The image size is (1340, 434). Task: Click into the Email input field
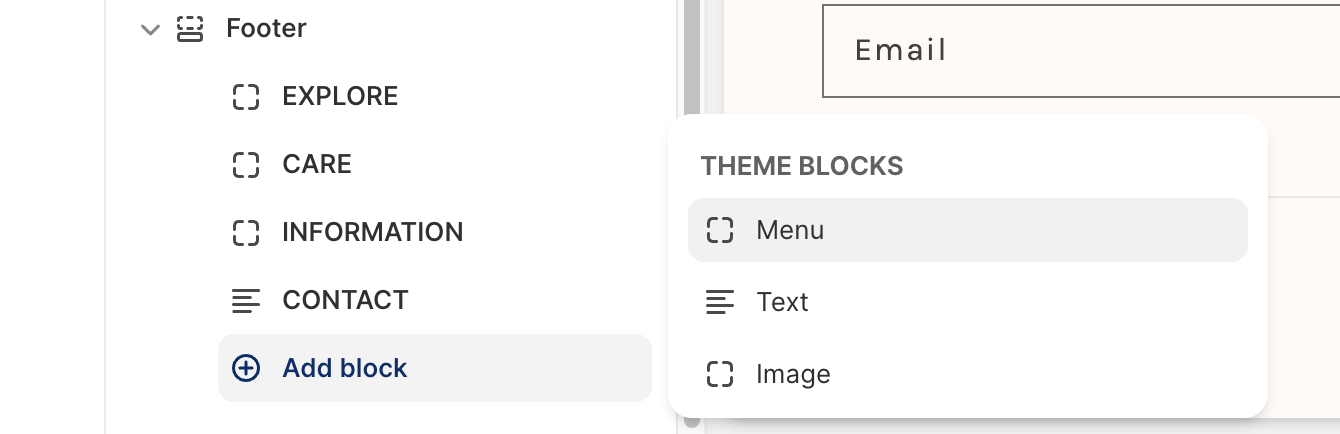1080,51
